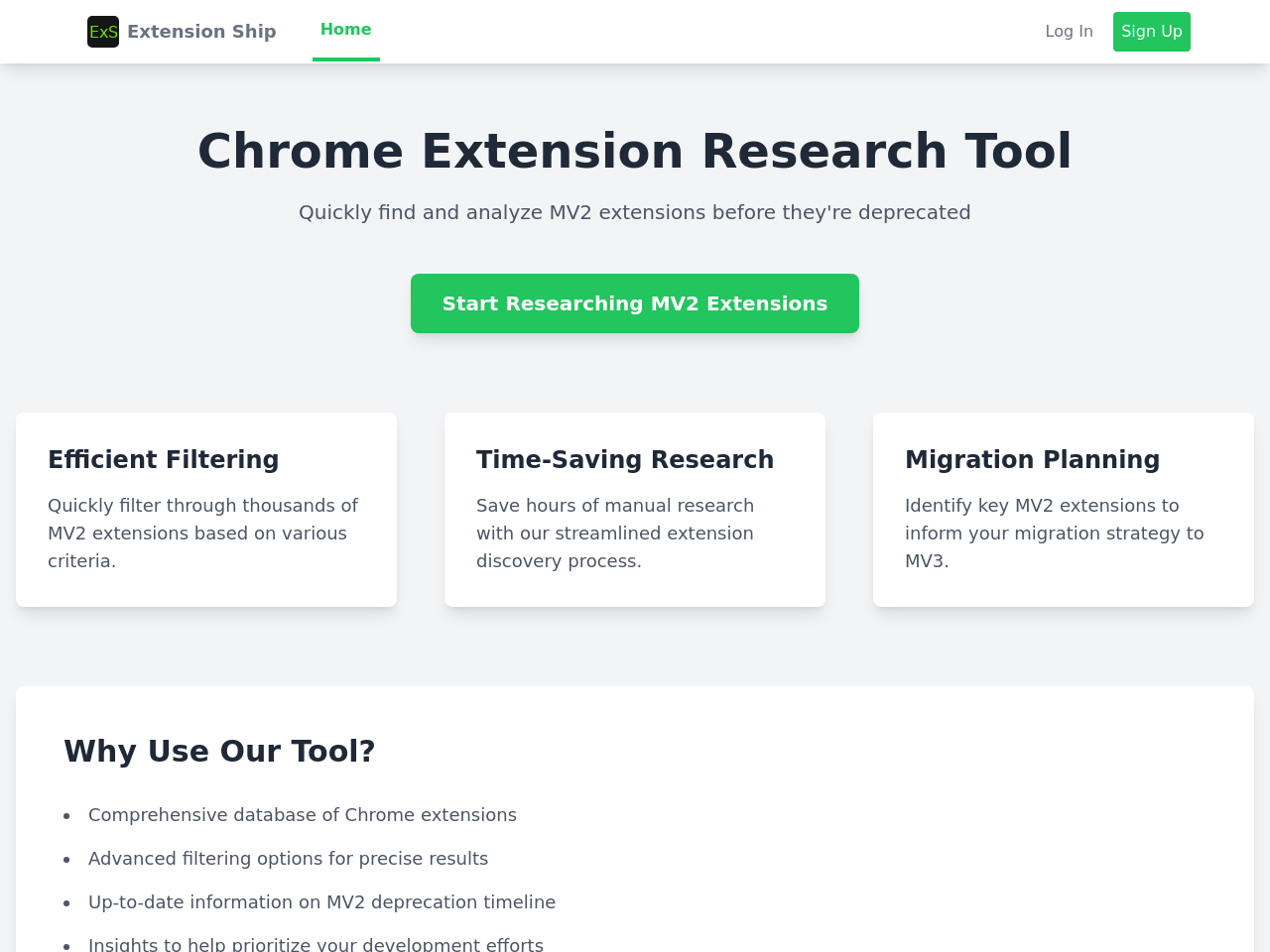Select the Migration Planning card title
1270x952 pixels.
[x=1032, y=459]
